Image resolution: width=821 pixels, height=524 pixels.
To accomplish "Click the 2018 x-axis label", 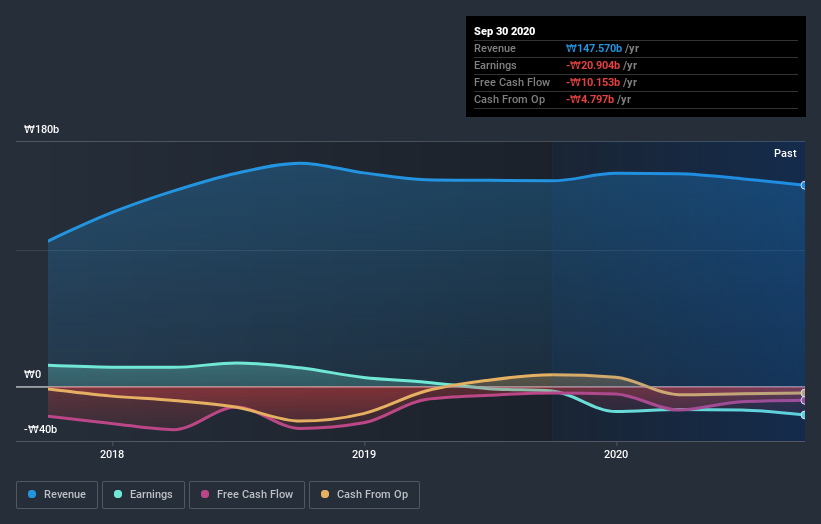I will tap(112, 454).
